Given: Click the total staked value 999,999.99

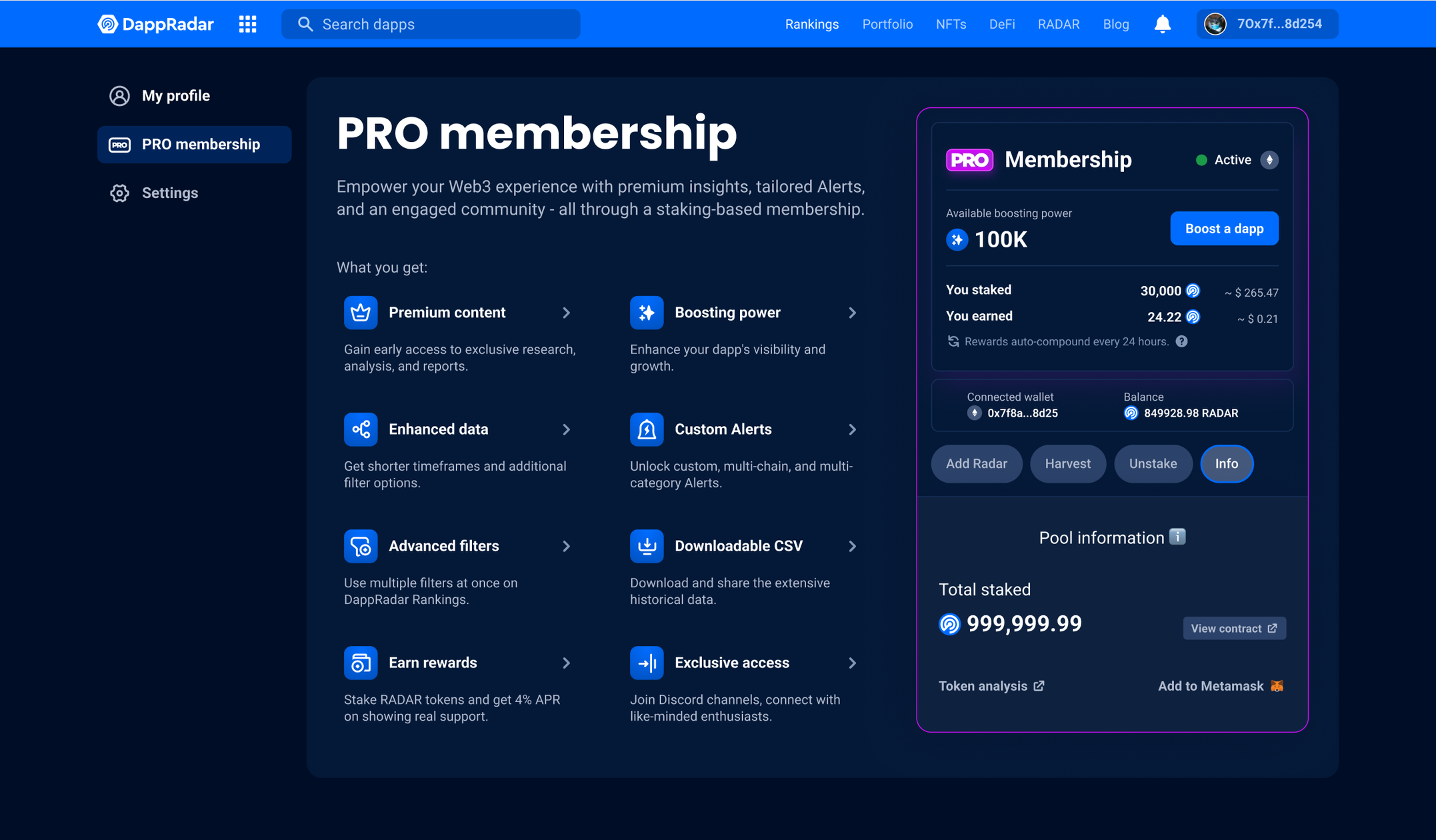Looking at the screenshot, I should coord(1024,624).
